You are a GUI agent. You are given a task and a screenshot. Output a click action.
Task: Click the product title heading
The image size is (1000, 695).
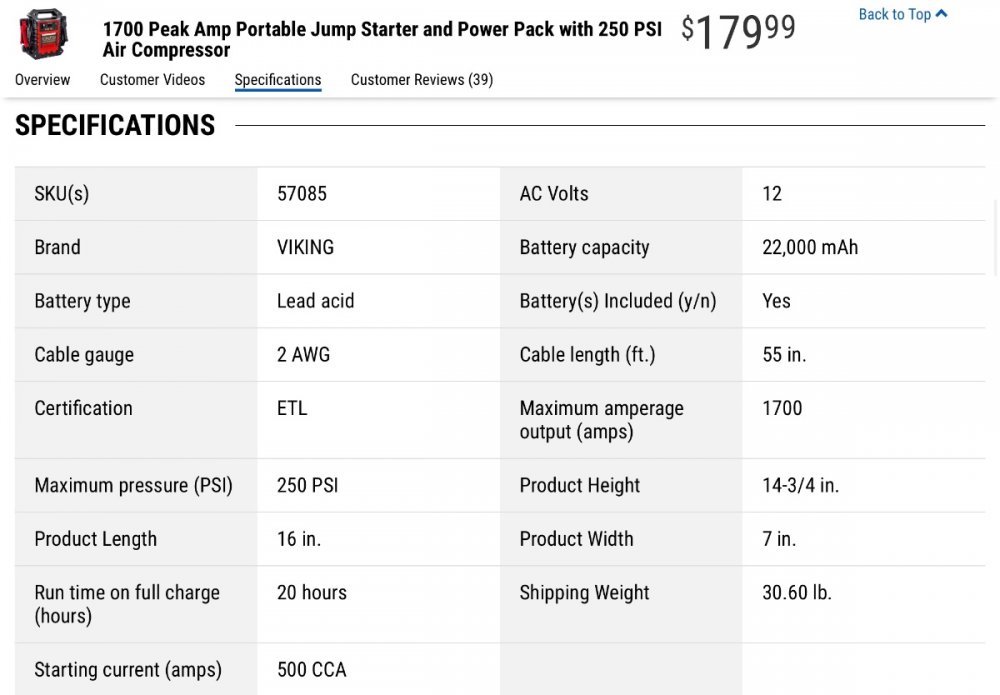(x=382, y=39)
